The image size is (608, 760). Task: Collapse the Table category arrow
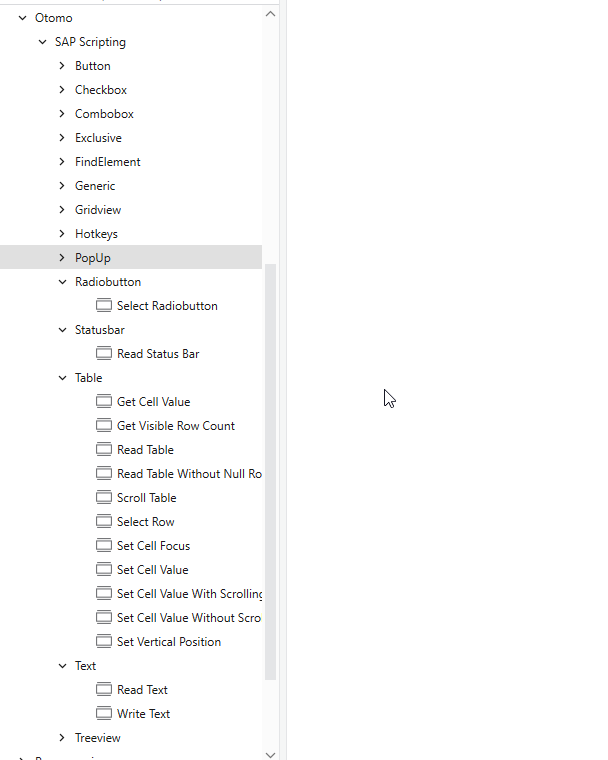[x=63, y=378]
